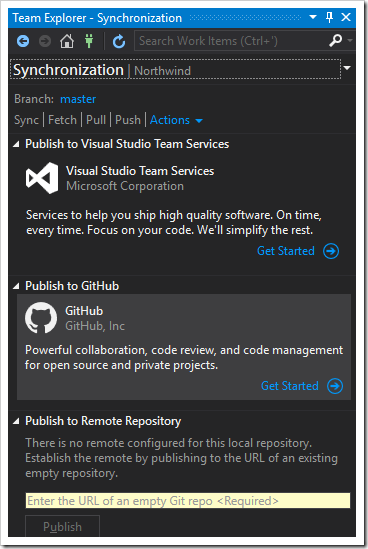Click Get Started for Team Services
Image resolution: width=368 pixels, height=549 pixels.
coord(286,251)
